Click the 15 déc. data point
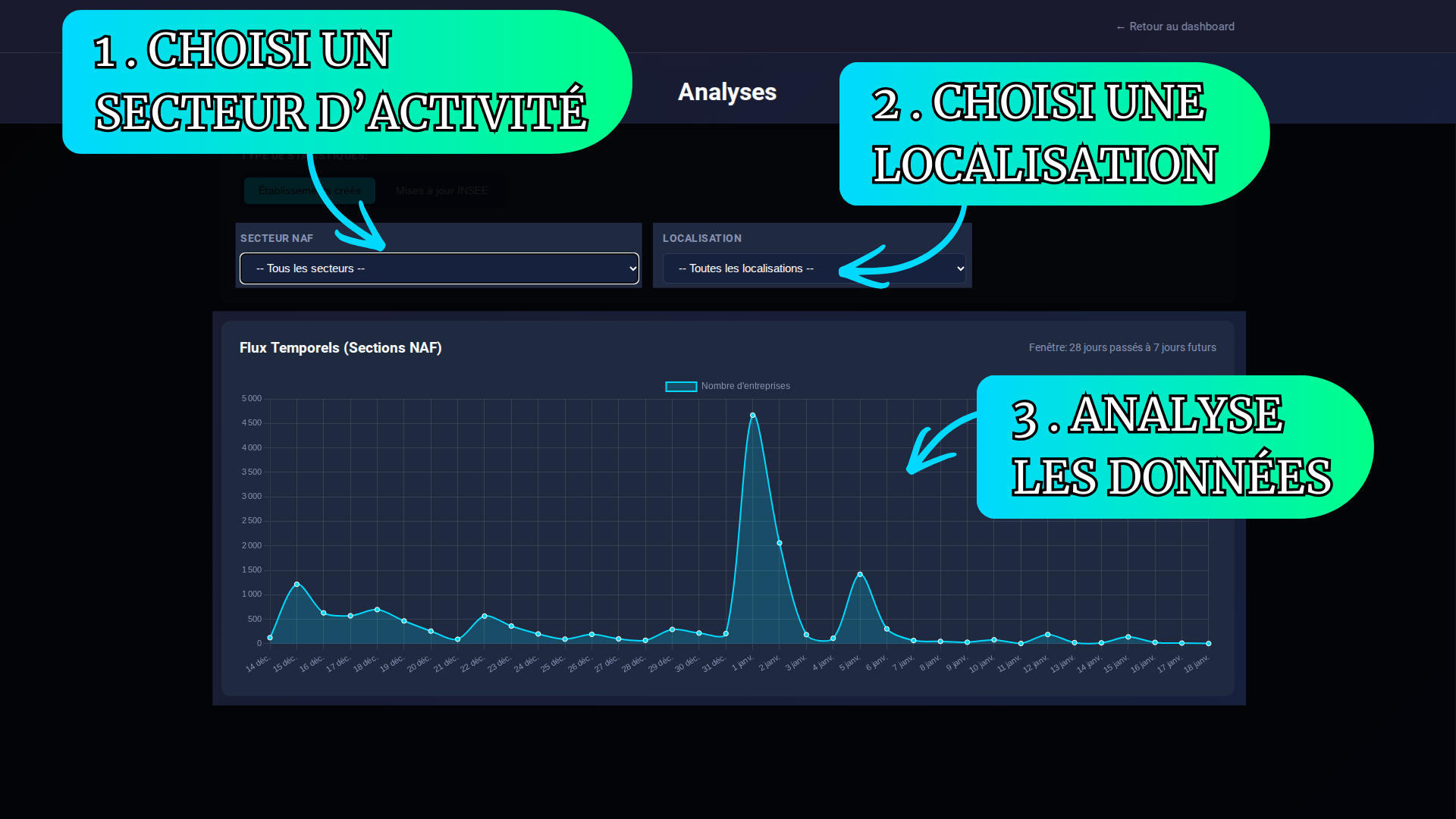Image resolution: width=1456 pixels, height=819 pixels. [297, 583]
